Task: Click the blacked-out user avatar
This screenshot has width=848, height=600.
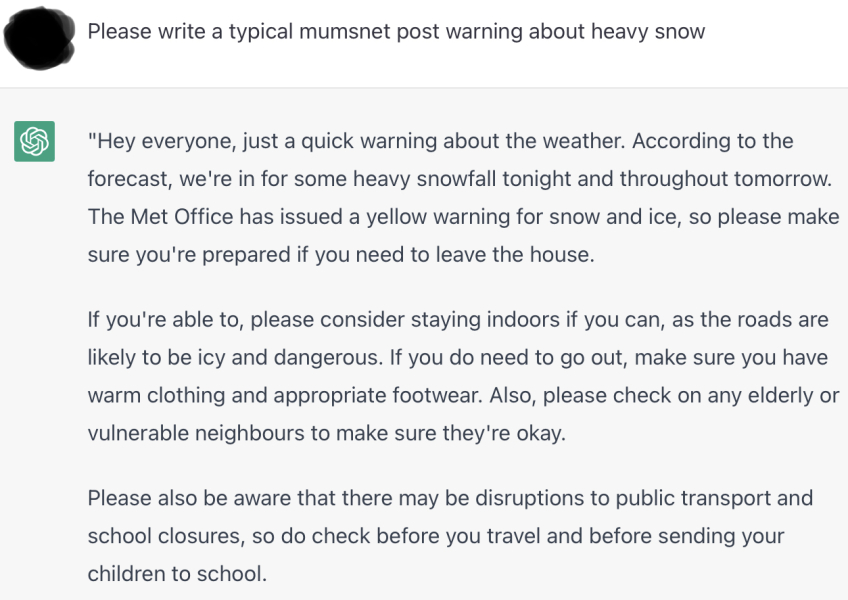Action: coord(39,38)
